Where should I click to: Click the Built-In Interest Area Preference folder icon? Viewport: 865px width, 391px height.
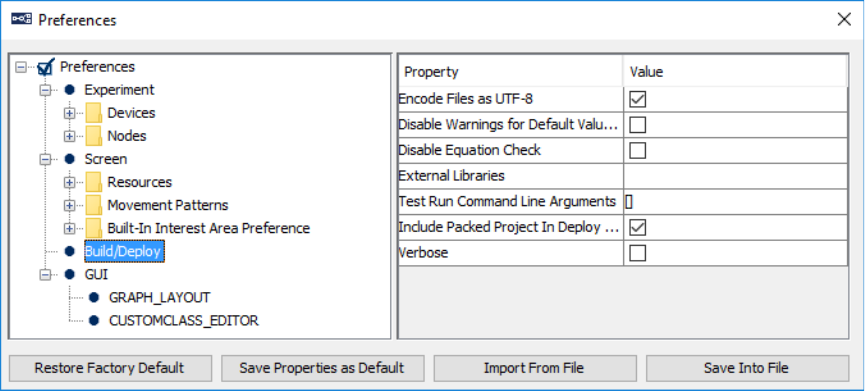tap(94, 228)
